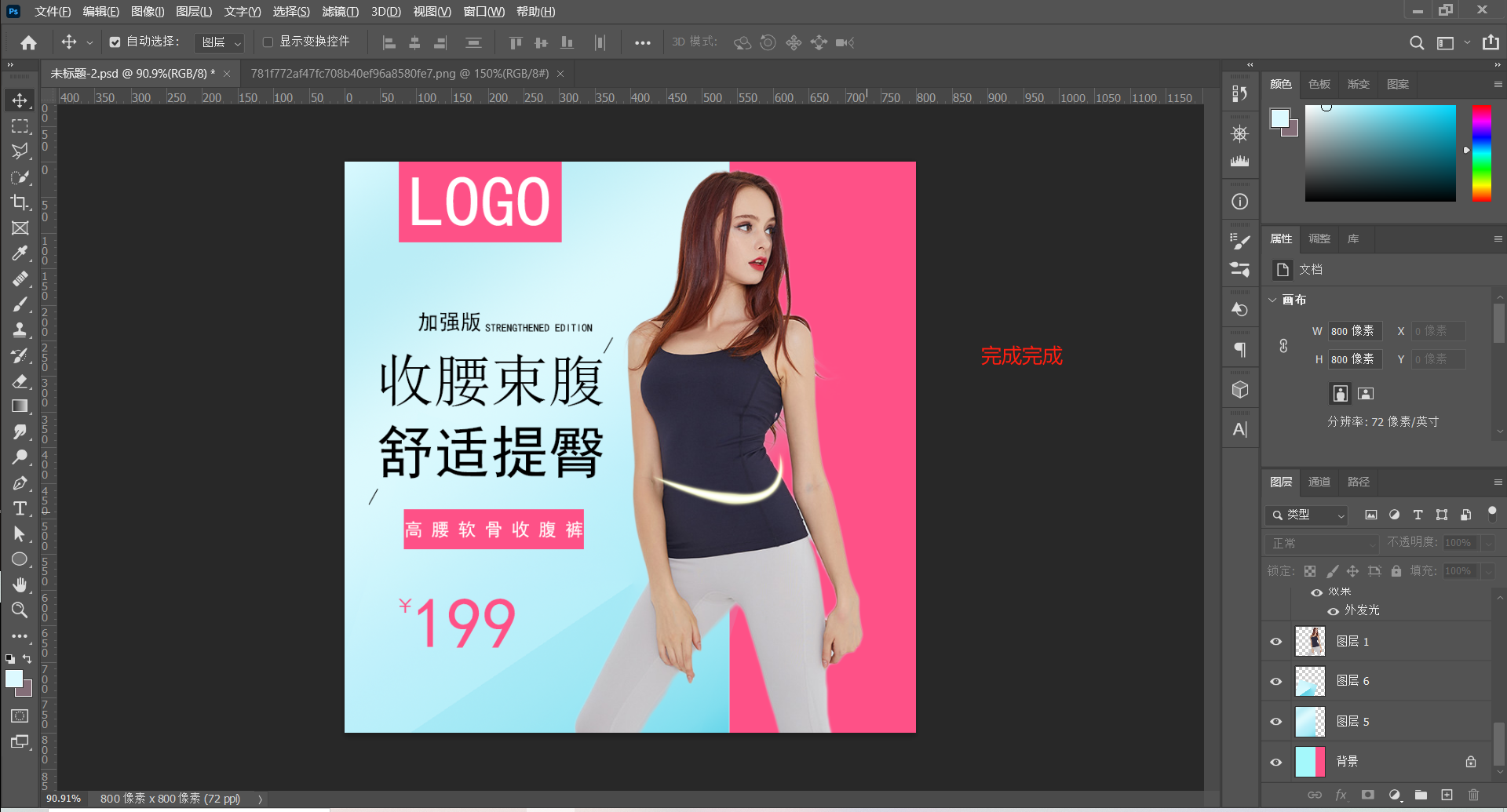The width and height of the screenshot is (1507, 812).
Task: Select the Eraser tool
Action: (x=20, y=381)
